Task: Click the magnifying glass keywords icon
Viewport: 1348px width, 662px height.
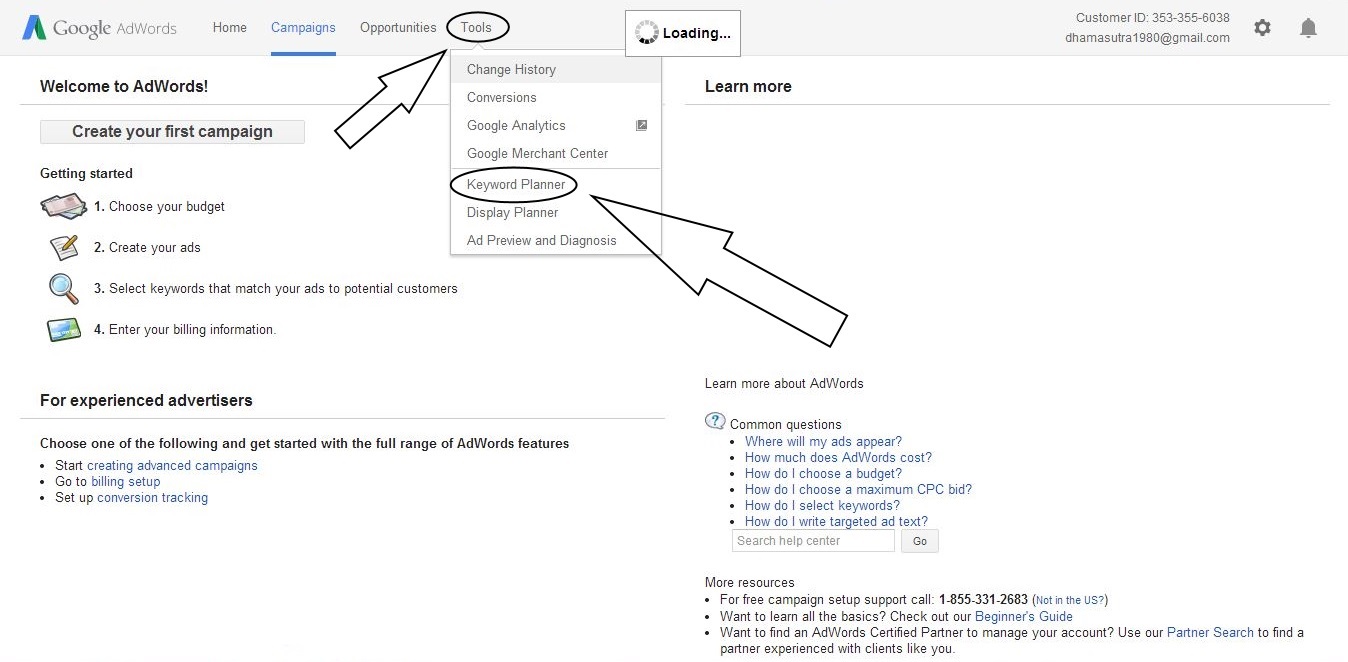Action: point(63,288)
